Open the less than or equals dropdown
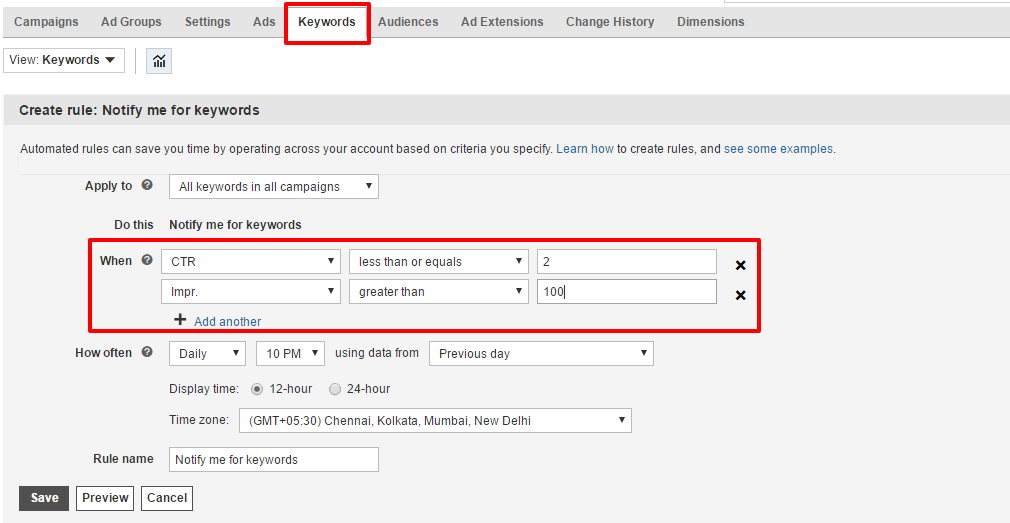 pyautogui.click(x=439, y=262)
